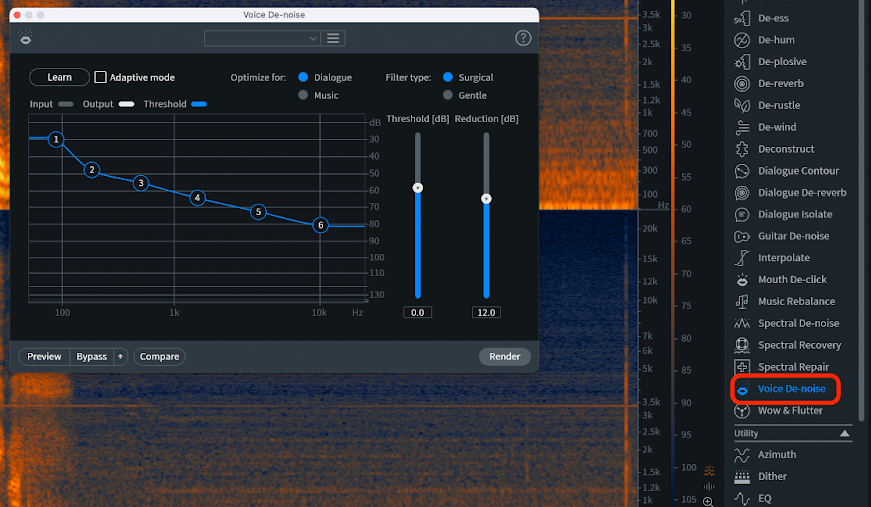The image size is (871, 507).
Task: Select the De-plosive module icon
Action: tap(742, 62)
